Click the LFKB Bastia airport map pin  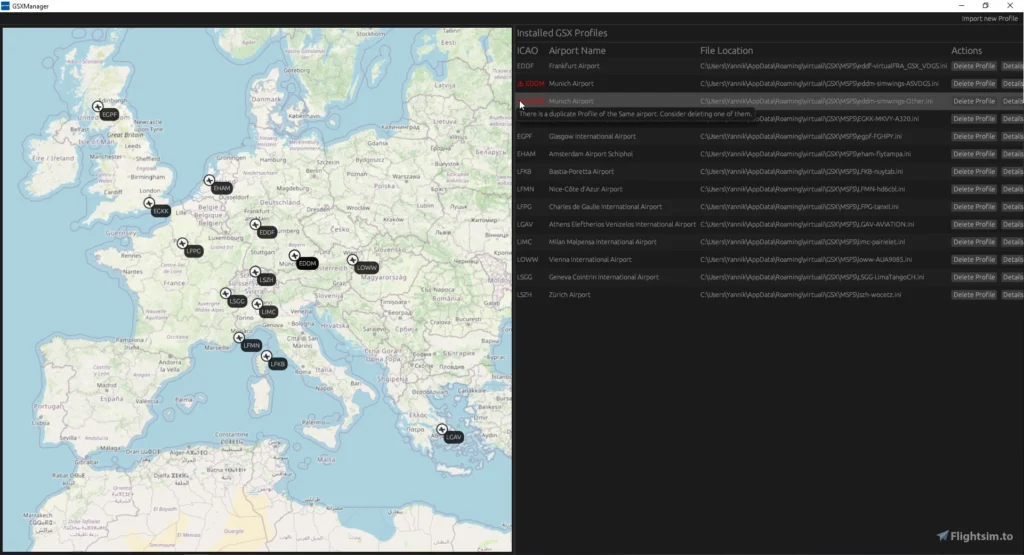tap(267, 357)
